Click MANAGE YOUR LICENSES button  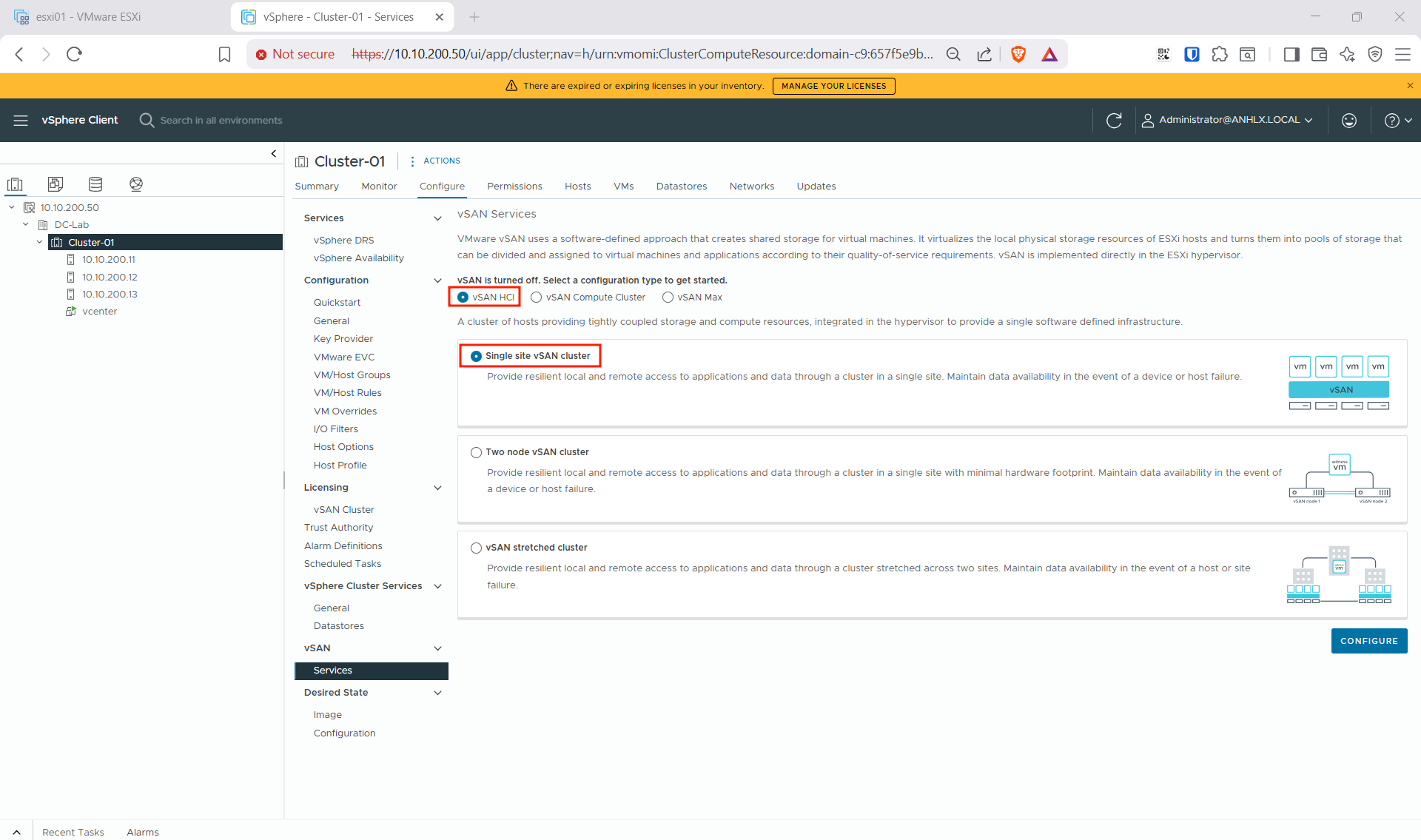click(x=833, y=86)
